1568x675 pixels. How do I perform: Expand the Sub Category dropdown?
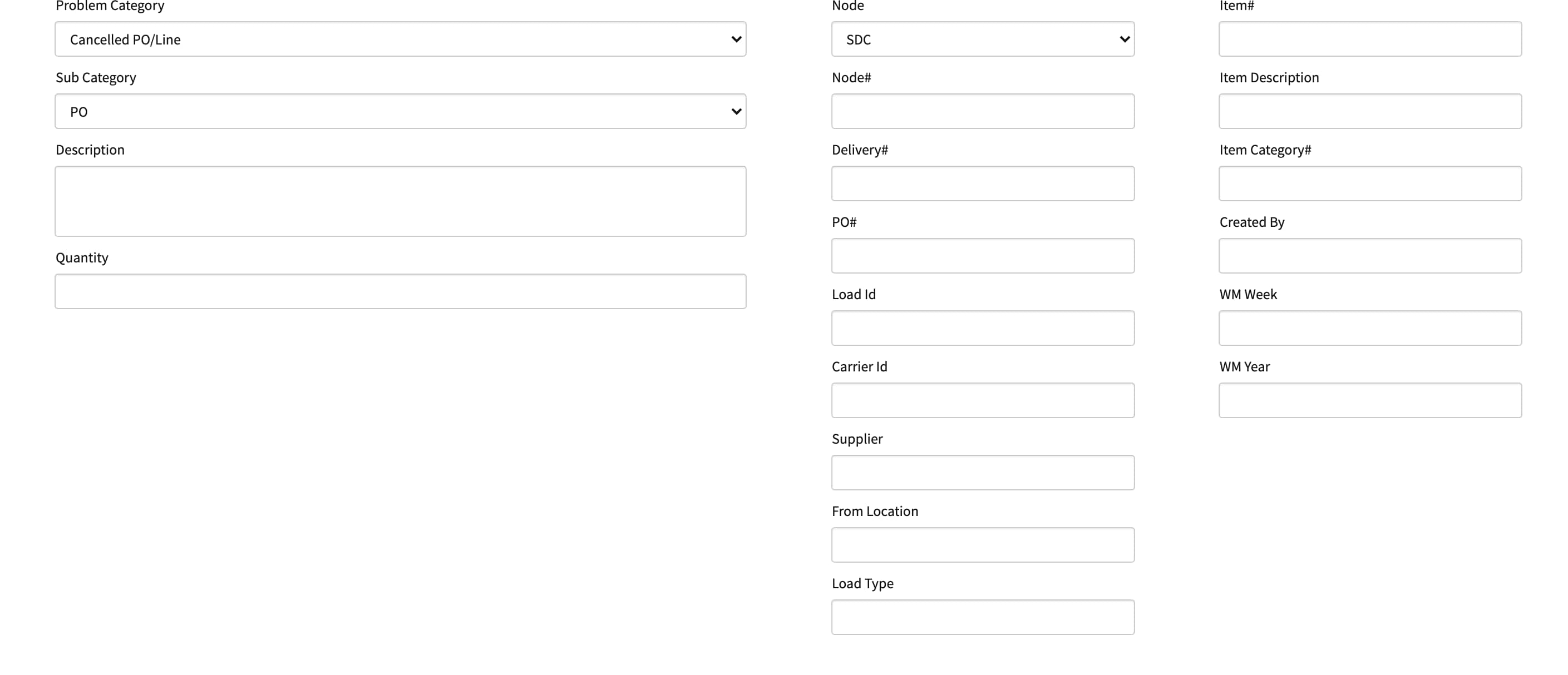point(400,111)
